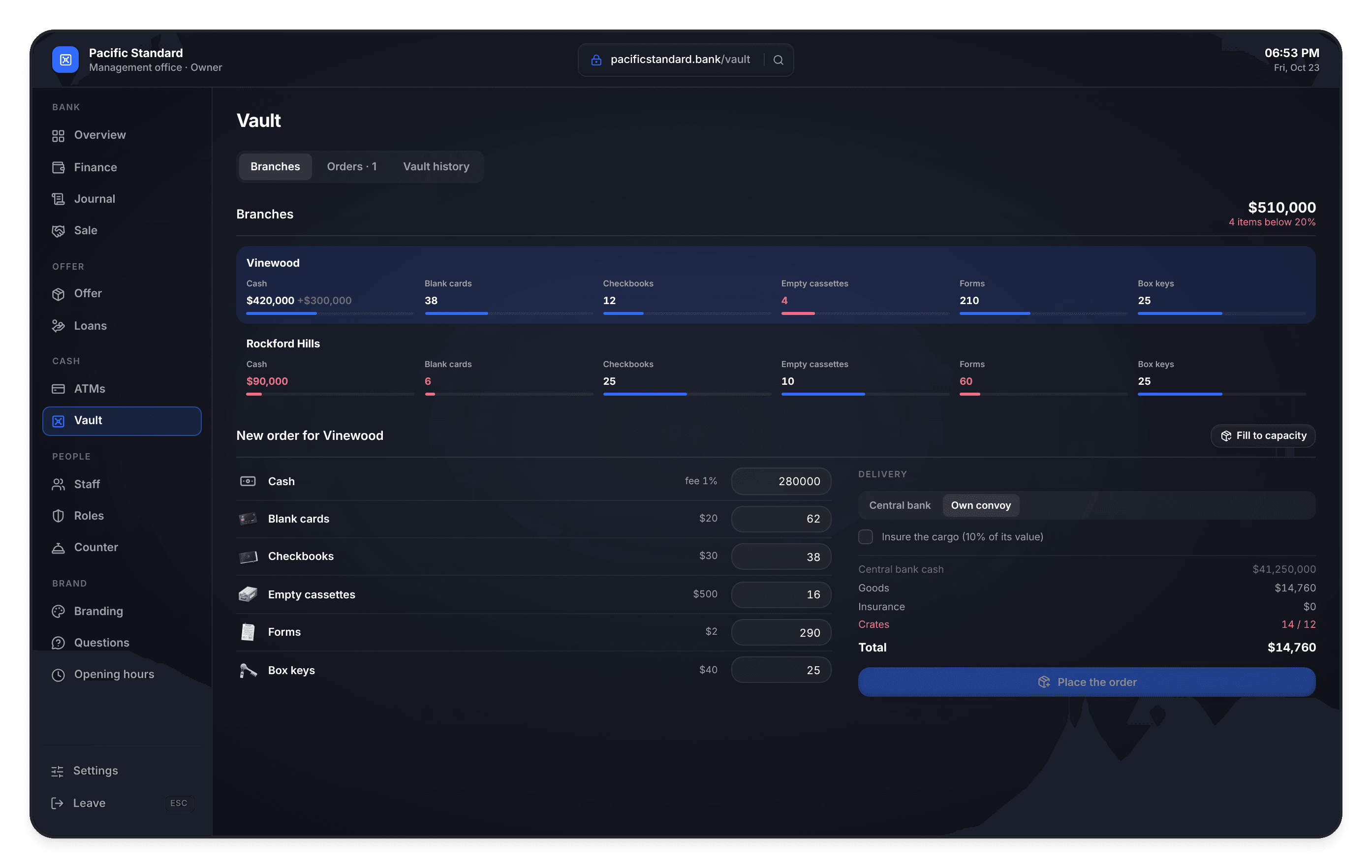
Task: Click Vinewood Cash progress bar
Action: (330, 313)
